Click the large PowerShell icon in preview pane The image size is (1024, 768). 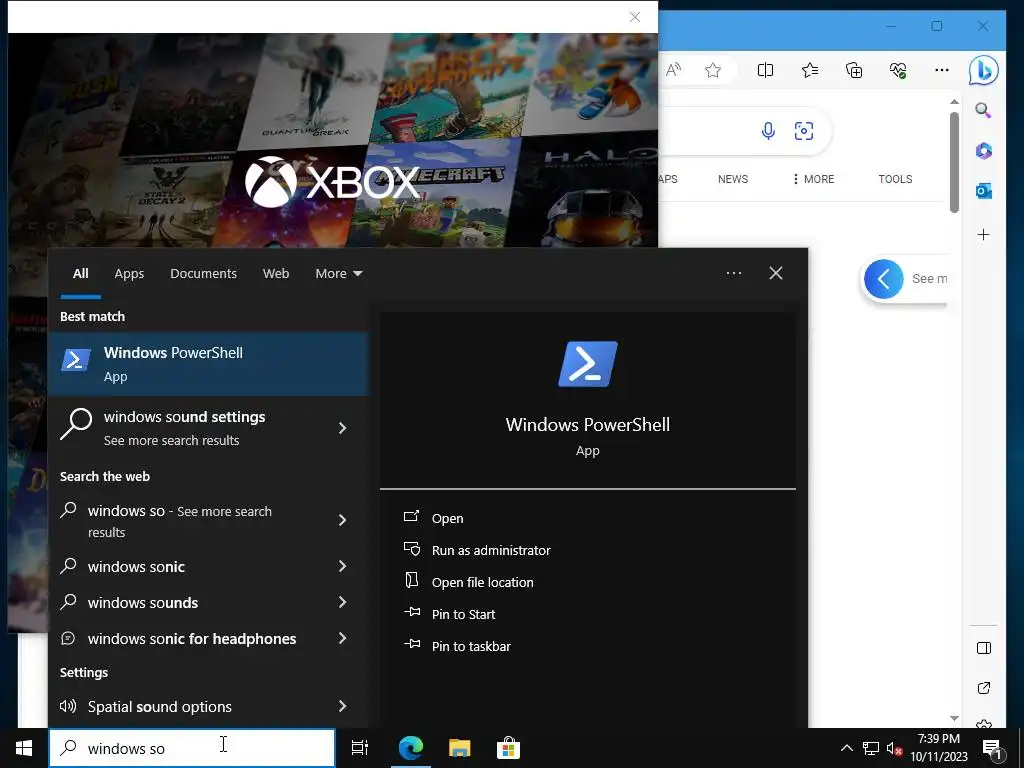click(x=588, y=364)
